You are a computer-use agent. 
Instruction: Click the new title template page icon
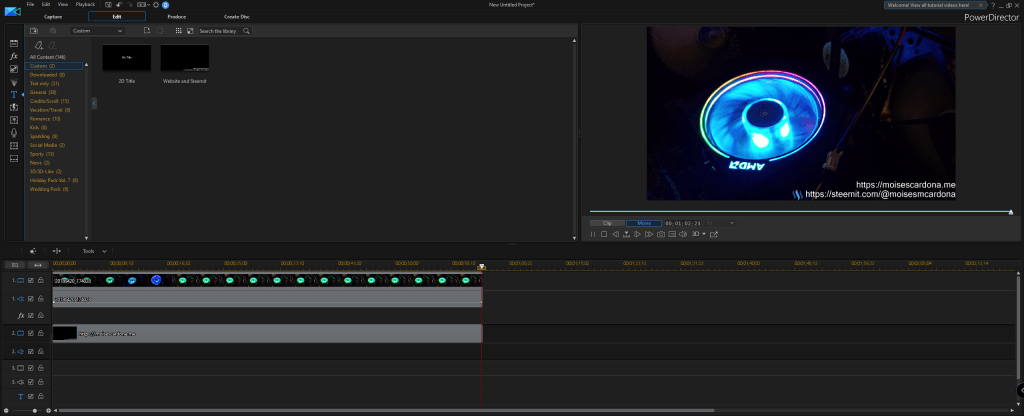point(147,31)
